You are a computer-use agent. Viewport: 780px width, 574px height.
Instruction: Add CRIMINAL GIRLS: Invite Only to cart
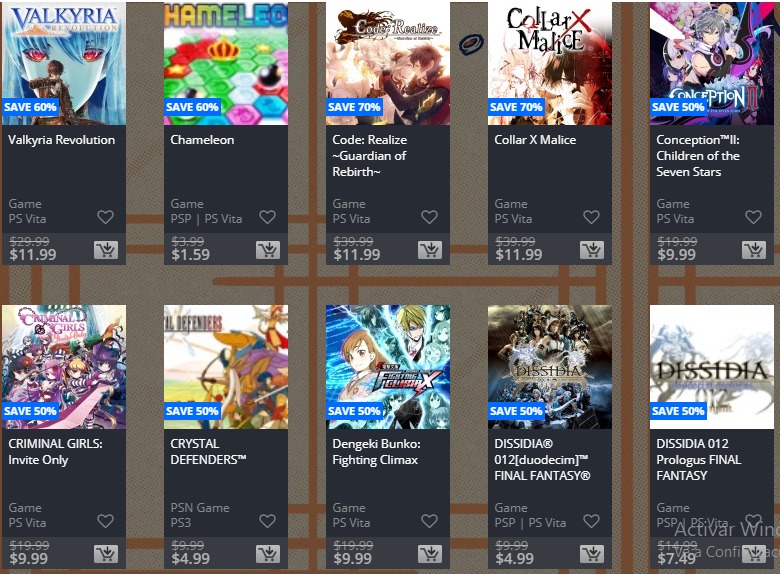click(x=106, y=554)
